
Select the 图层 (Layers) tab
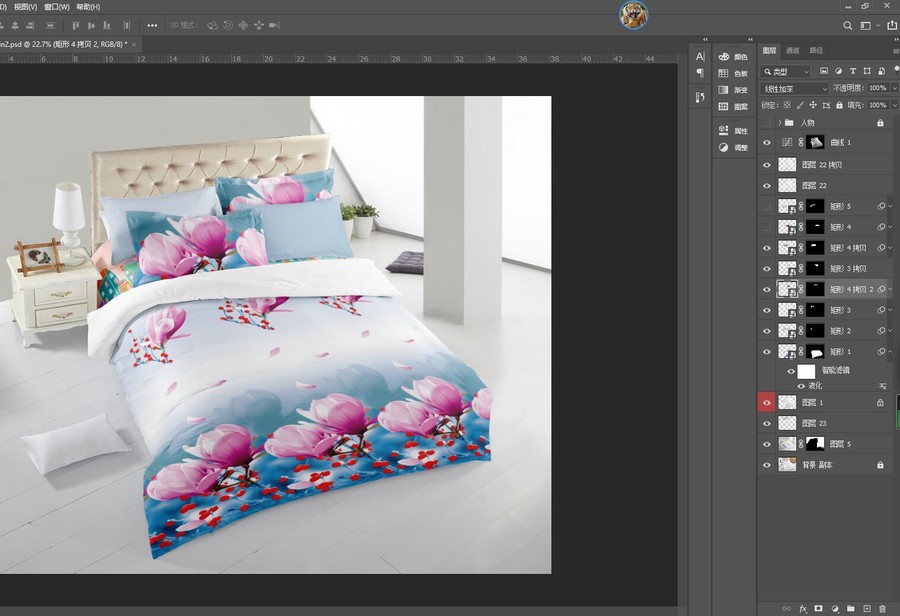(769, 51)
